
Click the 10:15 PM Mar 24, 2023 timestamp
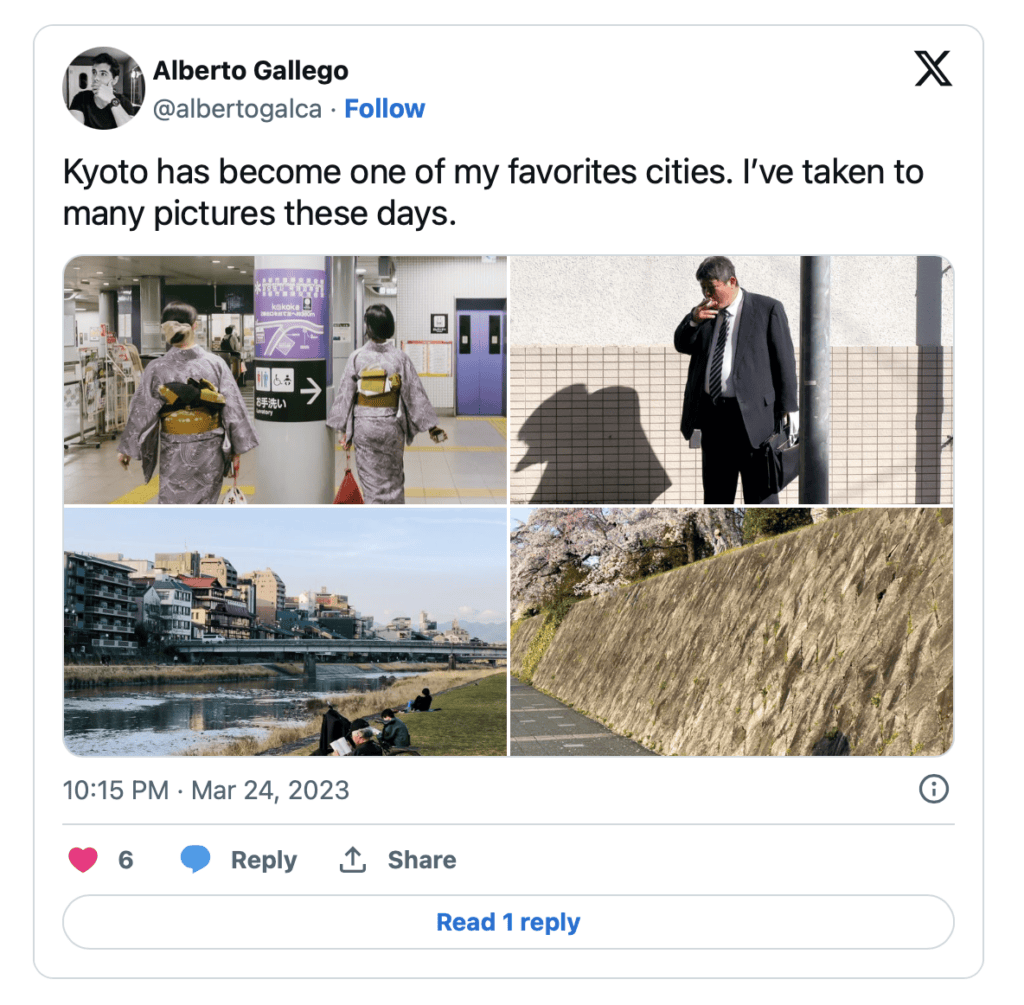(x=206, y=790)
